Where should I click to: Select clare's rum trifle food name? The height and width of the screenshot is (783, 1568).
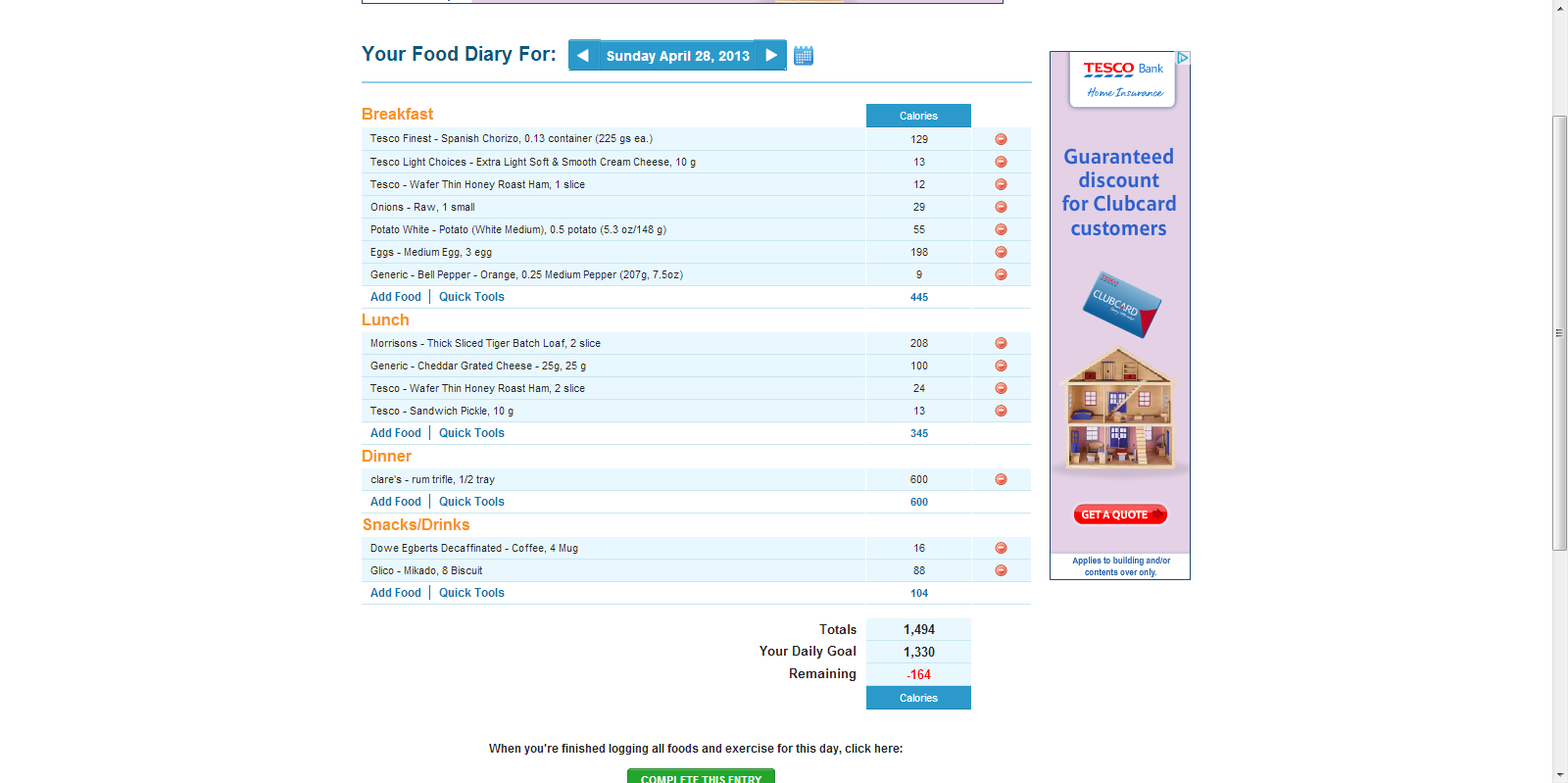[x=432, y=480]
